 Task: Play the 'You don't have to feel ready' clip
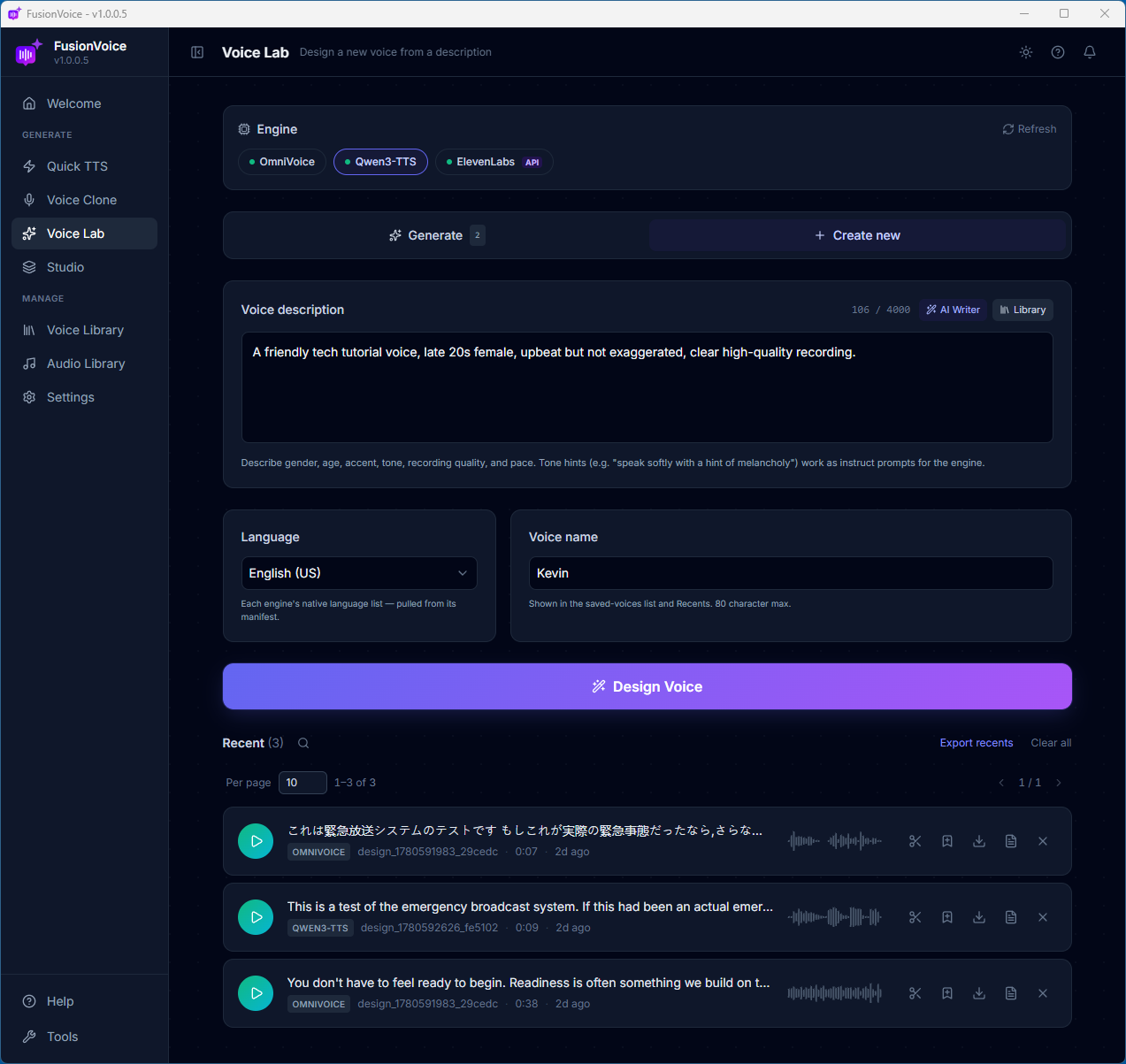pos(256,993)
